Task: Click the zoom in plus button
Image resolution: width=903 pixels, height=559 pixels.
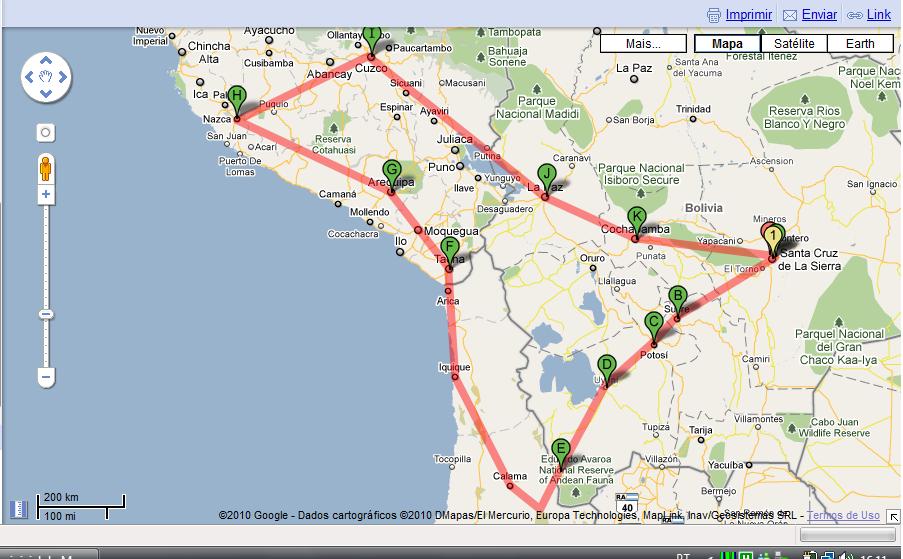Action: click(x=46, y=194)
